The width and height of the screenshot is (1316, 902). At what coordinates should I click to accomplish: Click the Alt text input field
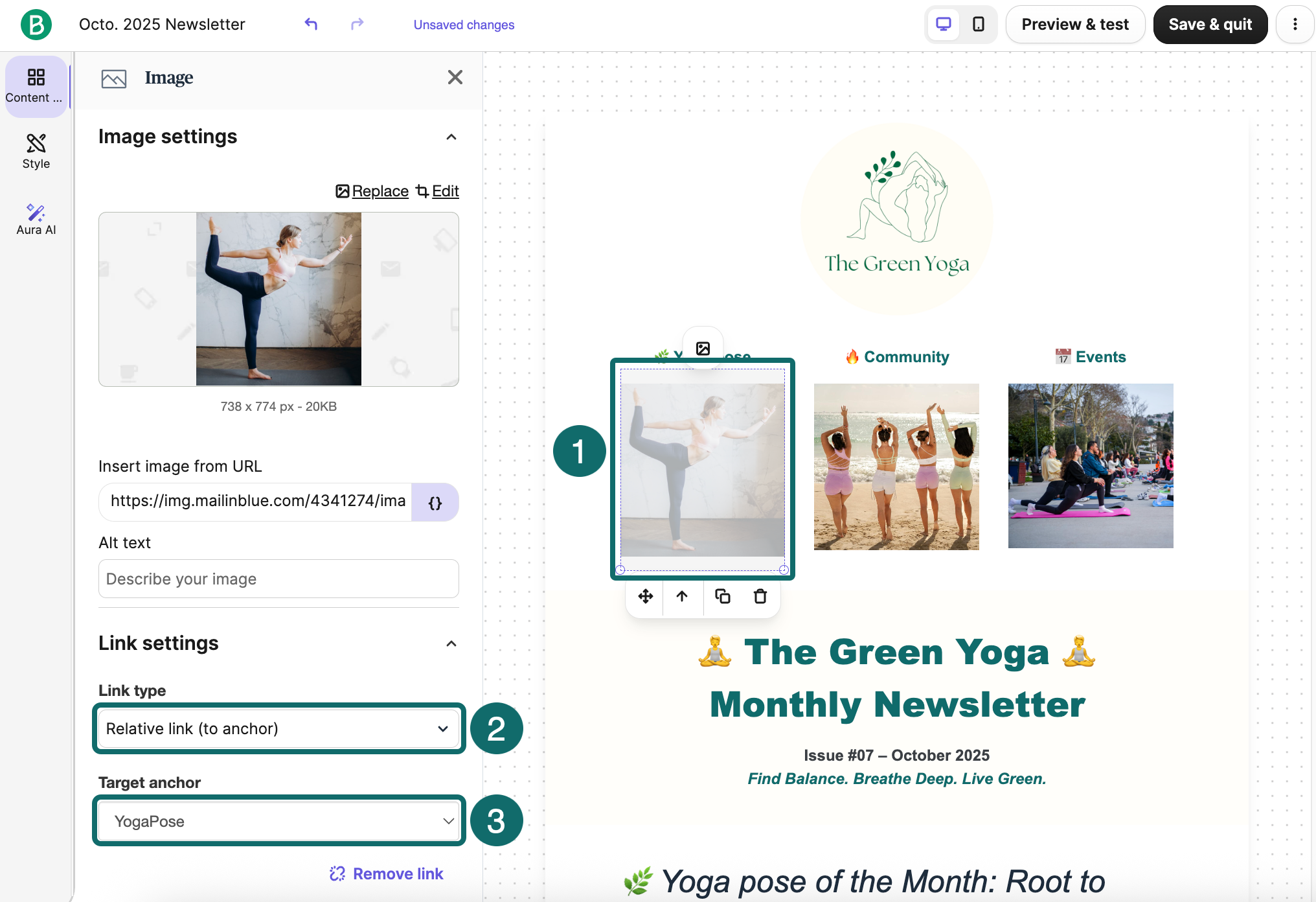(278, 579)
